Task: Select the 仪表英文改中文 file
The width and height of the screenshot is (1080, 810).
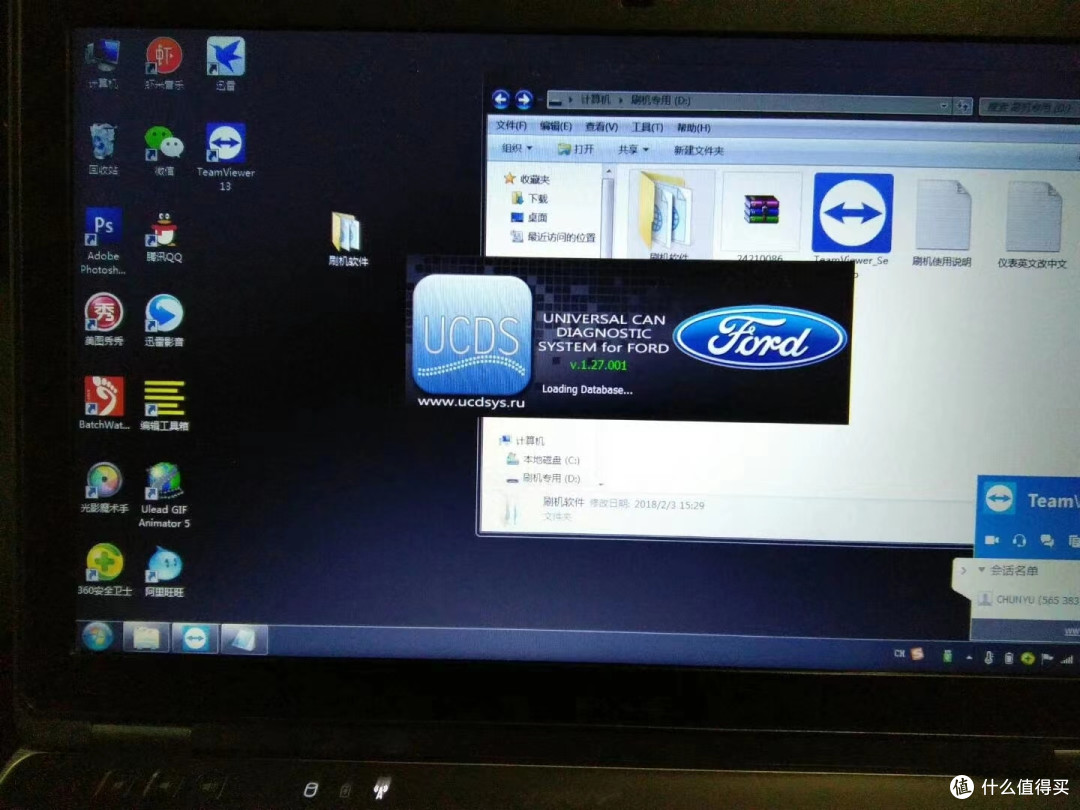Action: point(1032,225)
